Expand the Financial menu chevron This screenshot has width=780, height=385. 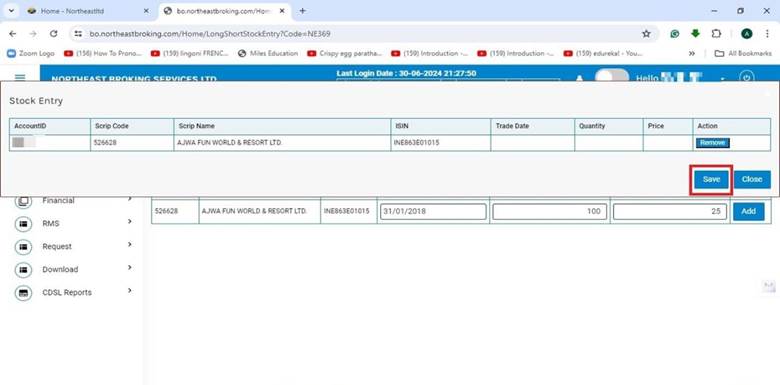129,199
